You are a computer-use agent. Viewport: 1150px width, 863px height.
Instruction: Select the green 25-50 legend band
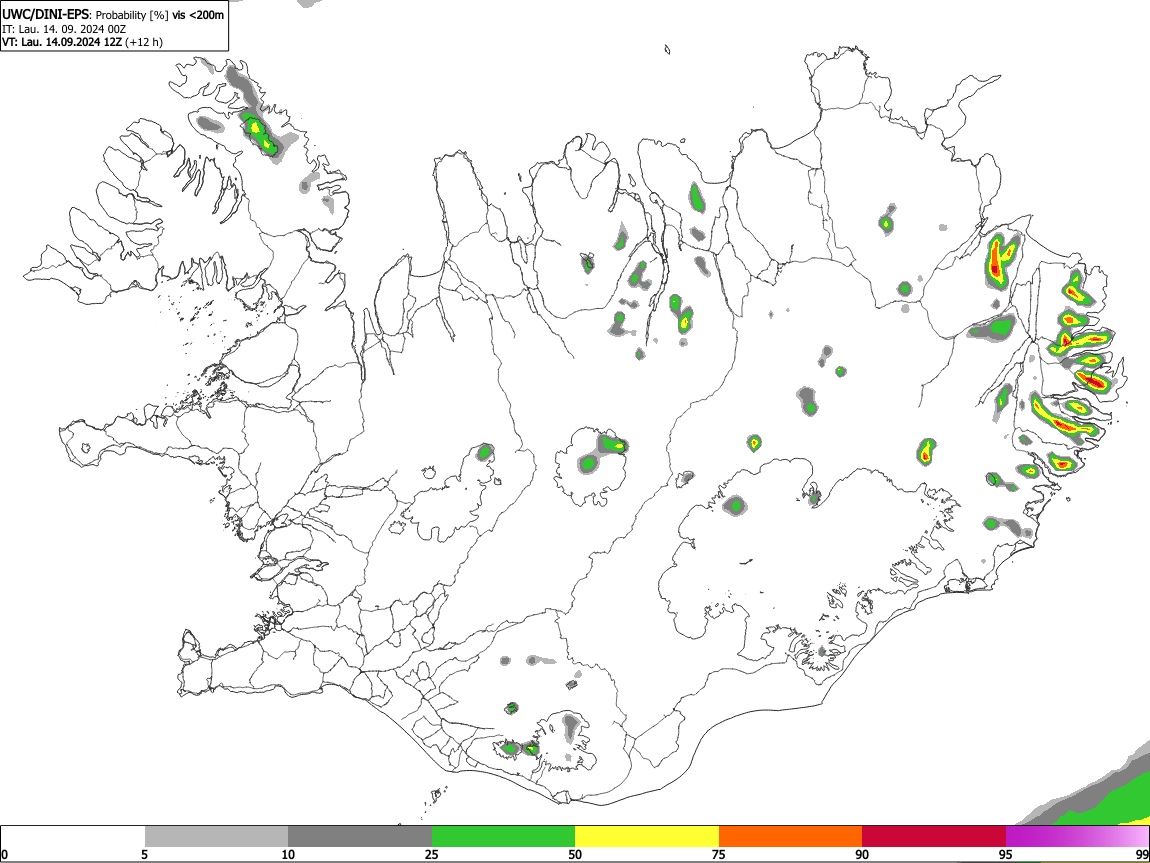click(503, 837)
